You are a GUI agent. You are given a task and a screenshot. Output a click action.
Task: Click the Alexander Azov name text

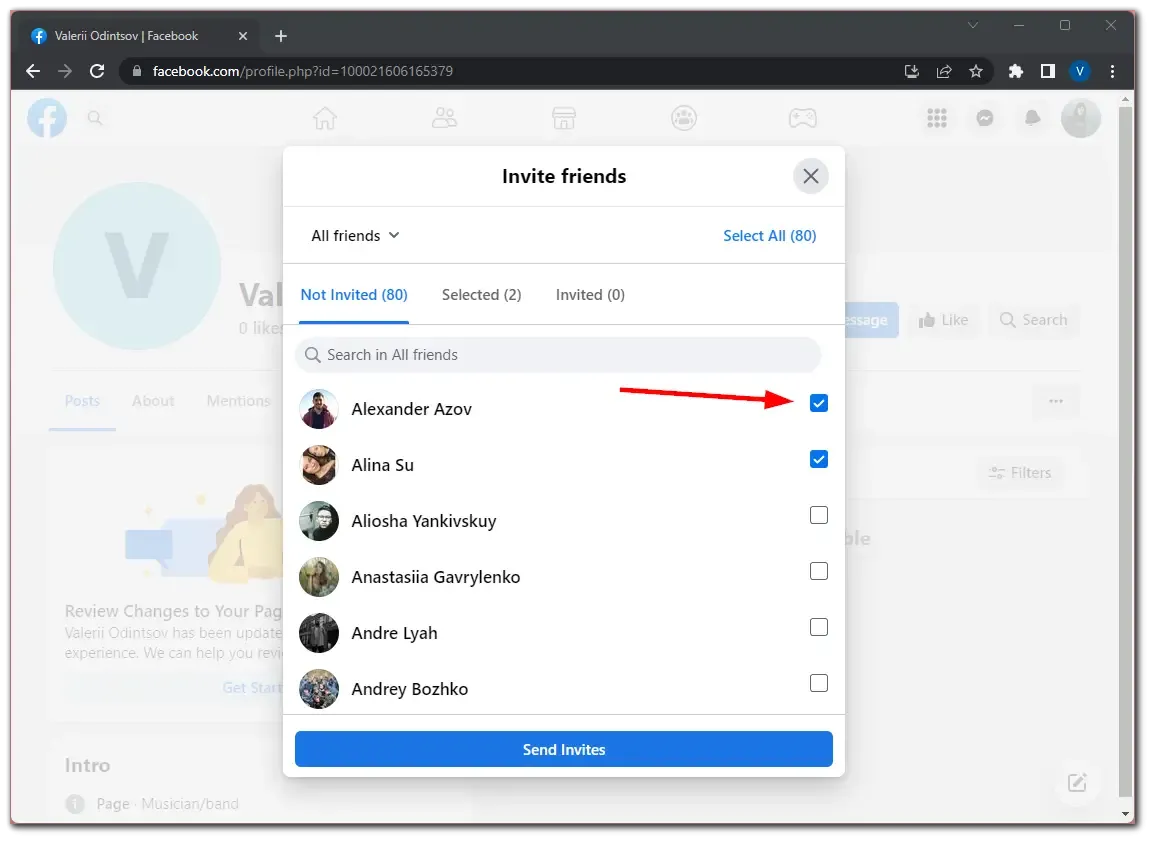click(x=411, y=410)
